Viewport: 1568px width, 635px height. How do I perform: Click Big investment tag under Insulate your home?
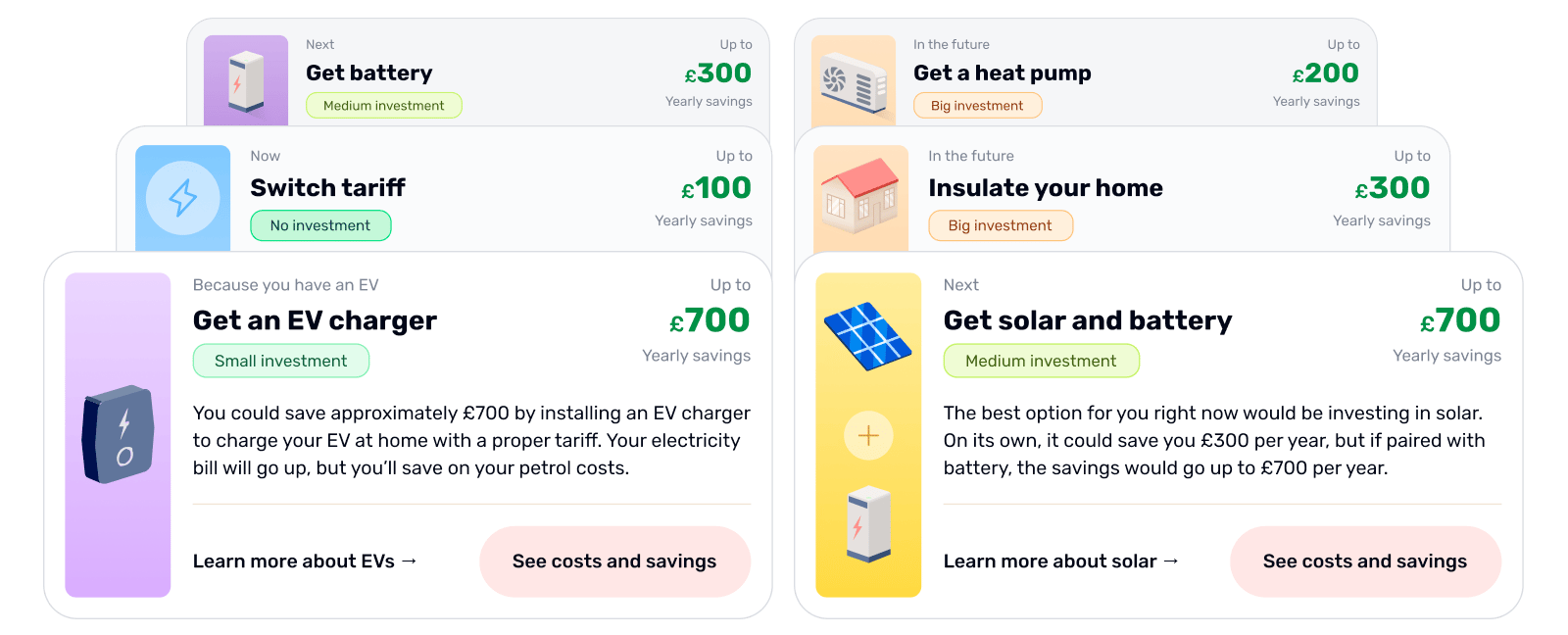point(1000,225)
